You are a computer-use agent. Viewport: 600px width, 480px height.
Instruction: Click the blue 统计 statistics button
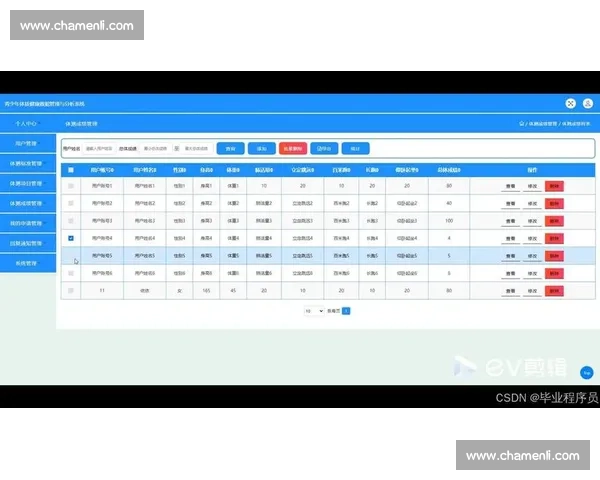(355, 149)
